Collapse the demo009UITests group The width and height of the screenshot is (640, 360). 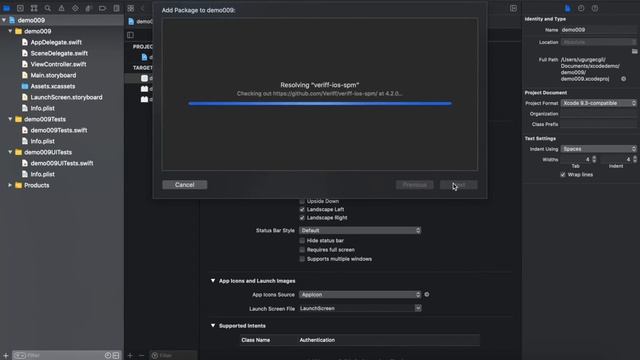coord(11,152)
